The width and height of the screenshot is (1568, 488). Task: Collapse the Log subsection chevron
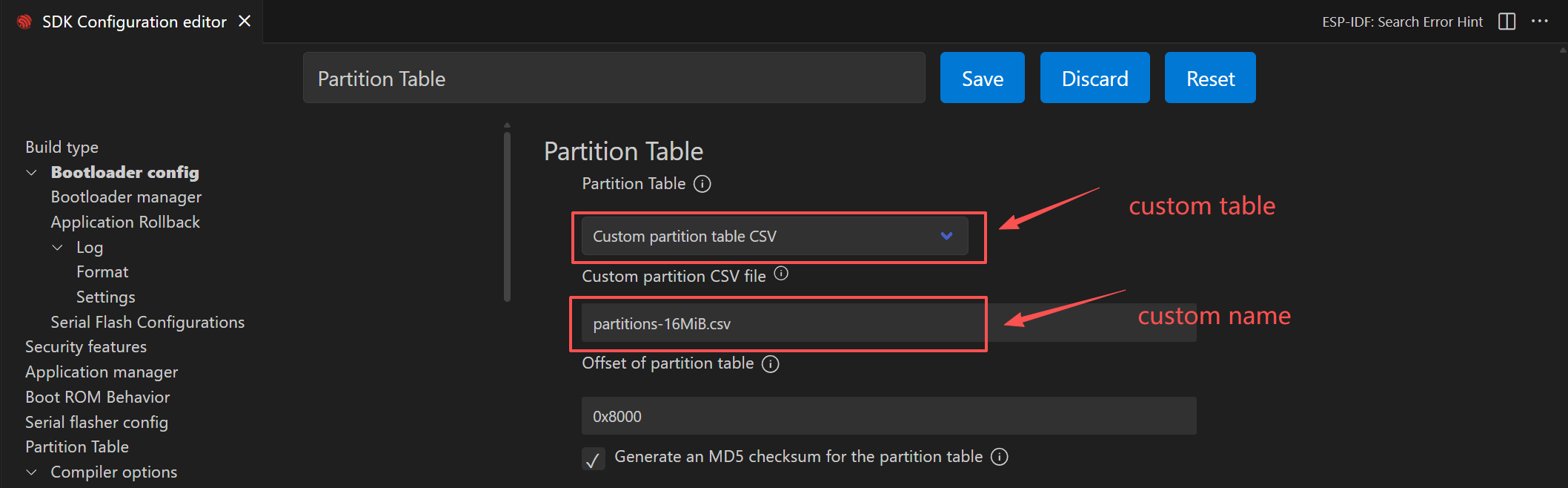click(x=57, y=248)
